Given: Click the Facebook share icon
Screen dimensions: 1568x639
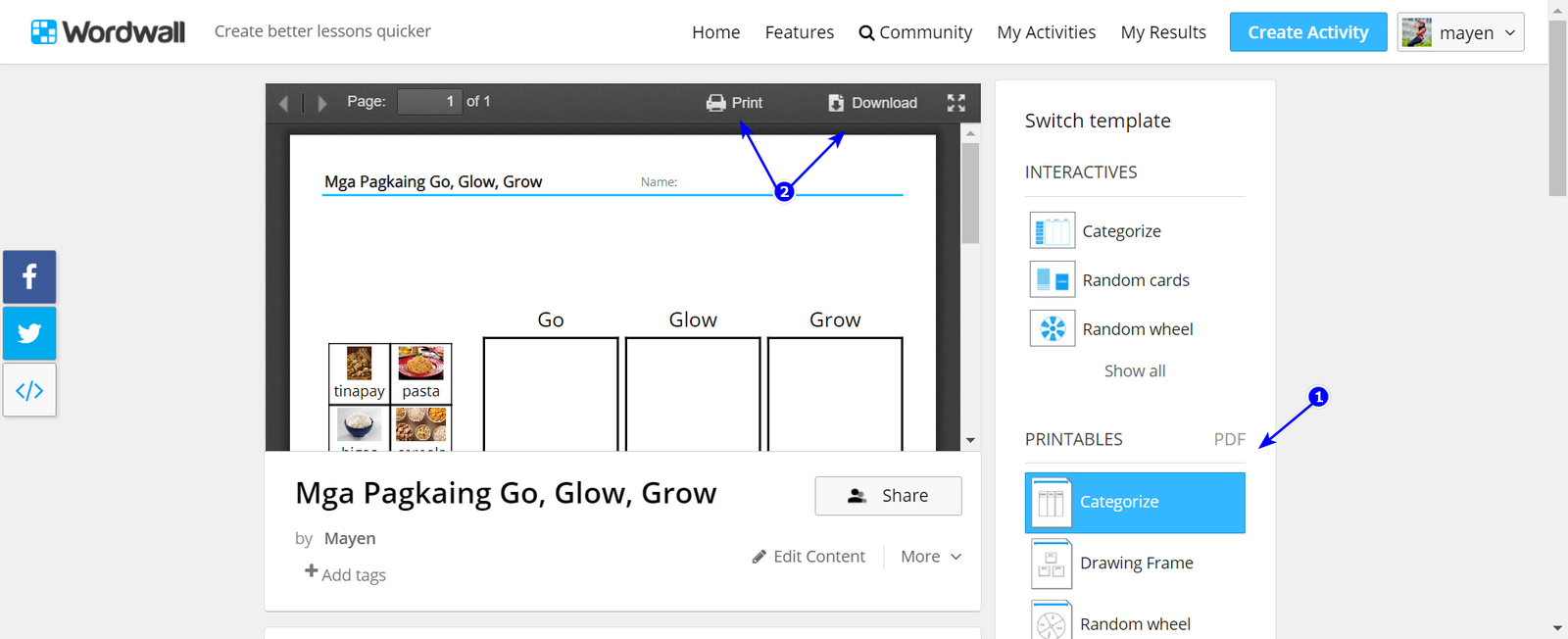Looking at the screenshot, I should [29, 276].
